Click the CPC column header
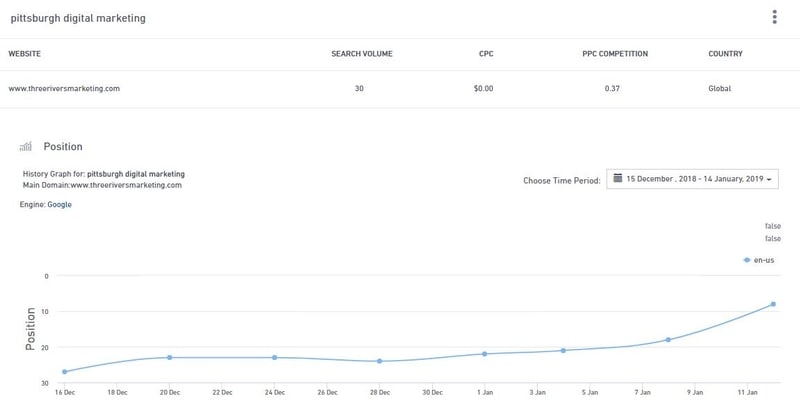Viewport: 800px width, 412px height. coord(486,54)
